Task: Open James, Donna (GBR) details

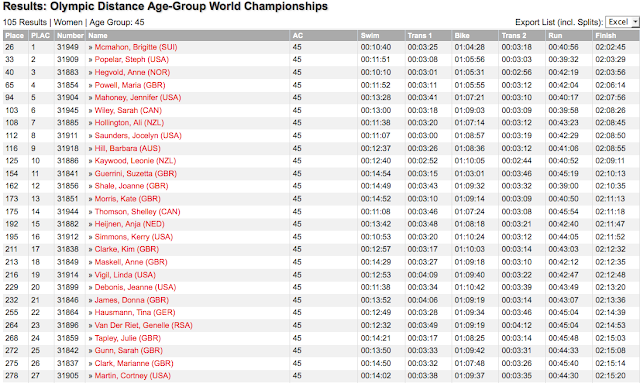Action: point(131,300)
